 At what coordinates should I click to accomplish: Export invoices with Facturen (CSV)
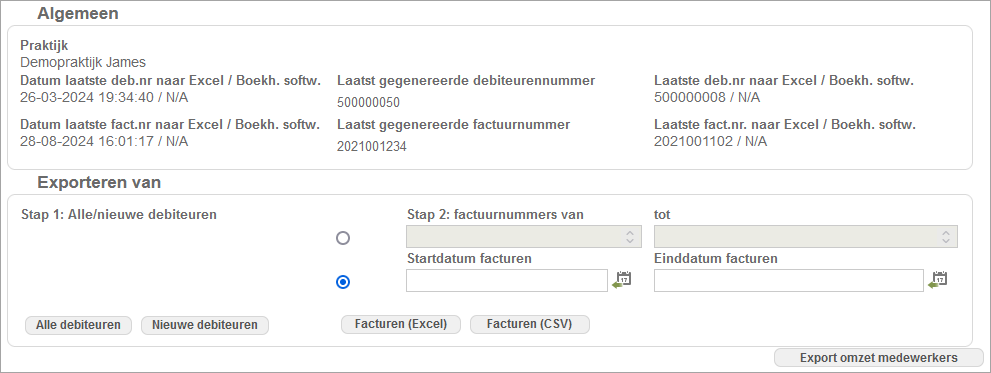tap(530, 324)
